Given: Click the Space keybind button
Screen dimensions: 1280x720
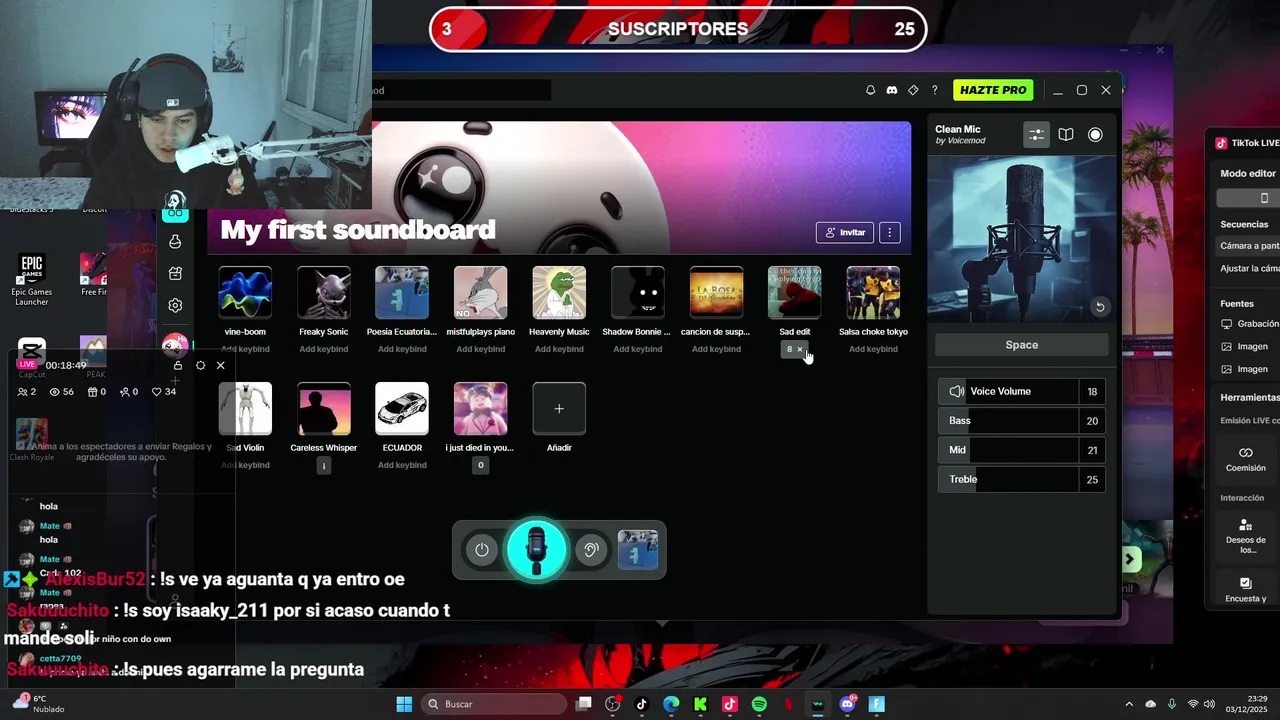Looking at the screenshot, I should [1021, 345].
